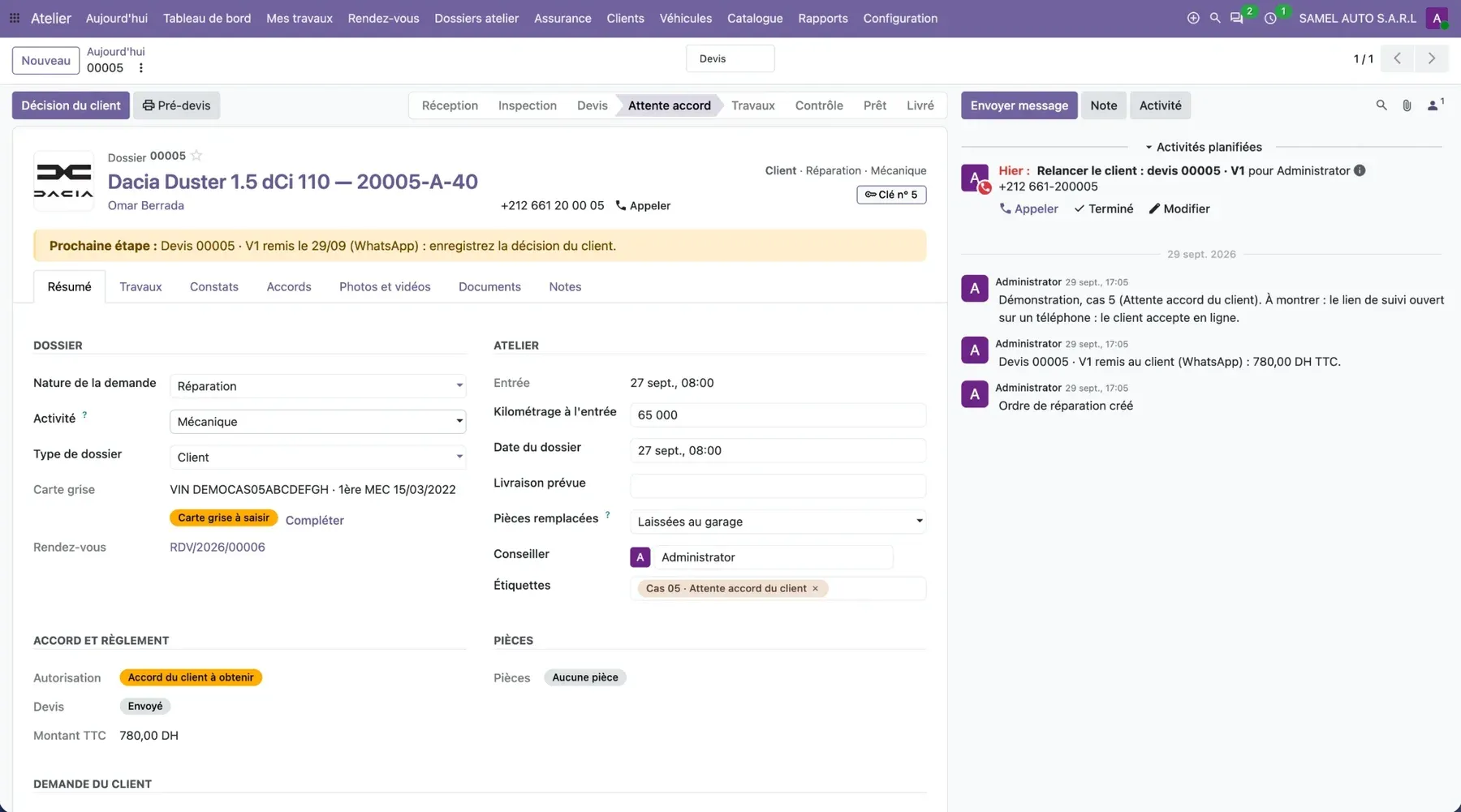Open the Accords tab
This screenshot has width=1461, height=812.
[289, 286]
